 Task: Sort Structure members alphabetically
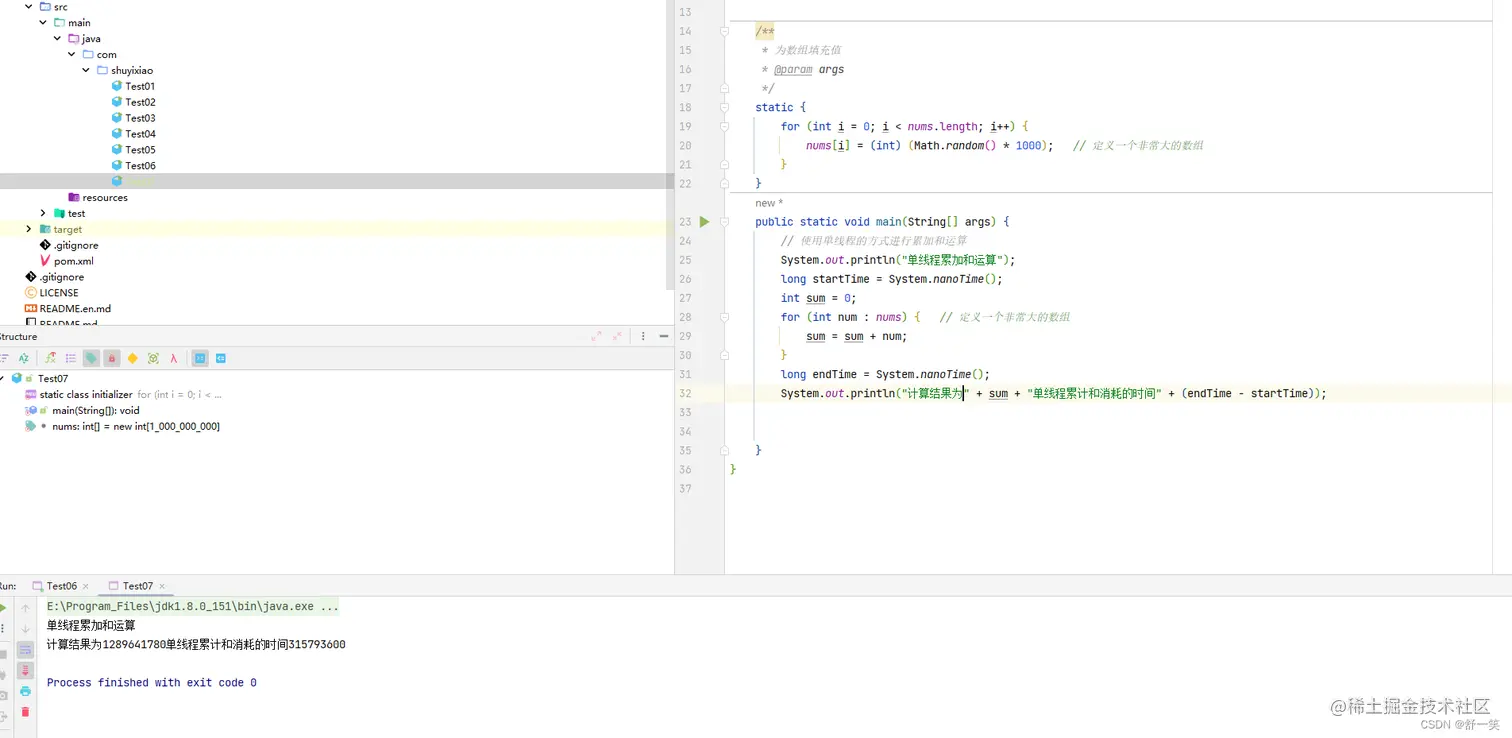click(24, 358)
